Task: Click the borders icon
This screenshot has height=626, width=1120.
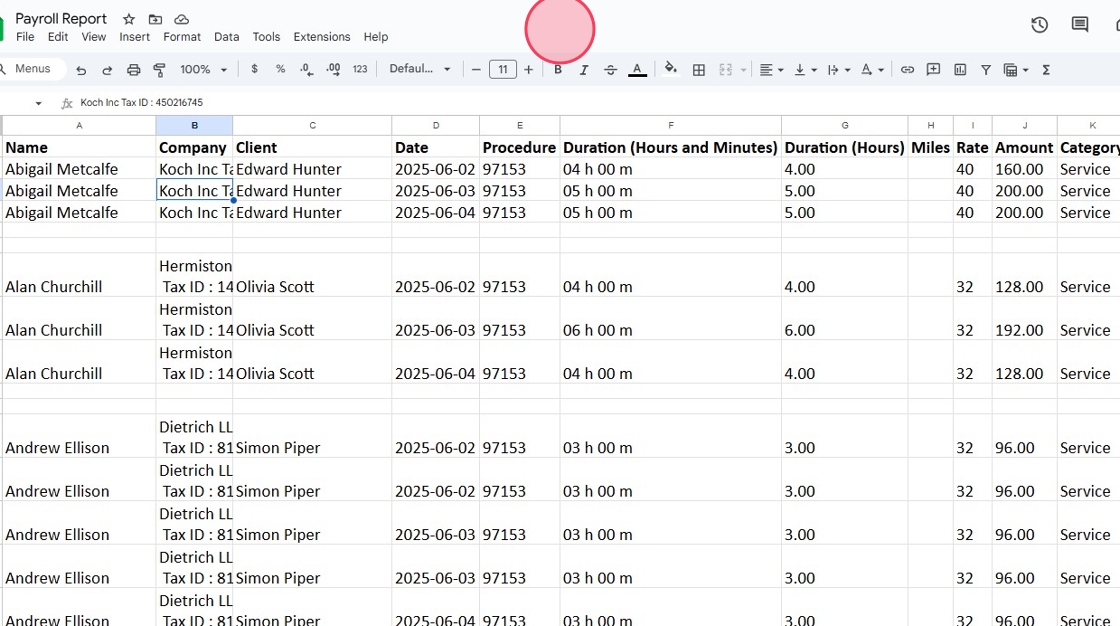Action: (699, 70)
